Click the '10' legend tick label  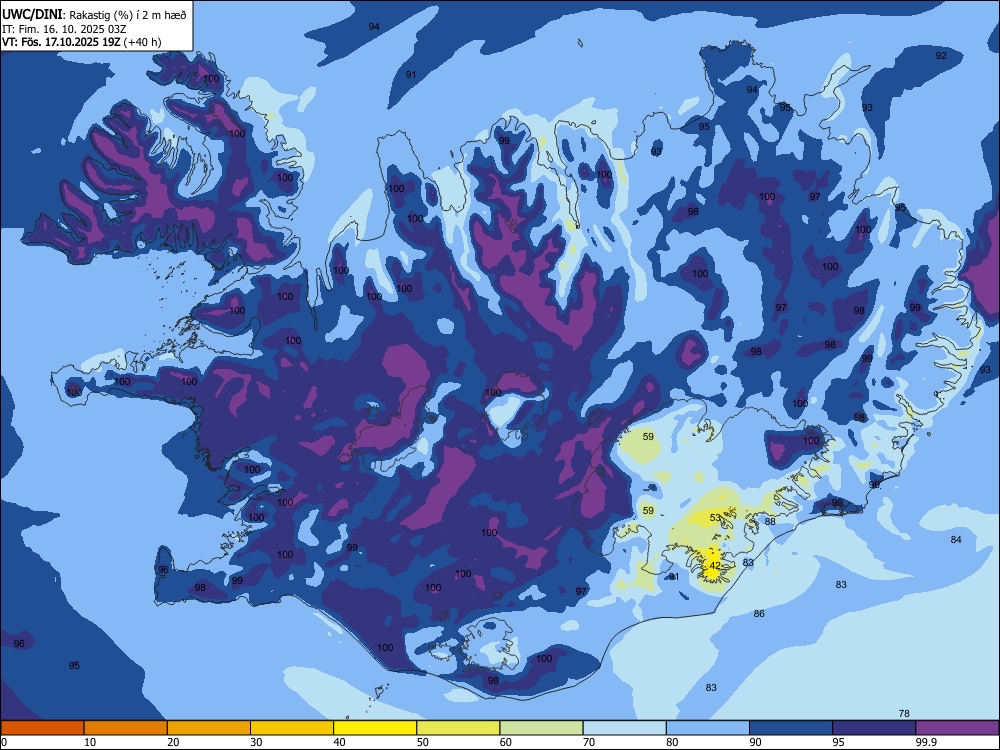90,742
